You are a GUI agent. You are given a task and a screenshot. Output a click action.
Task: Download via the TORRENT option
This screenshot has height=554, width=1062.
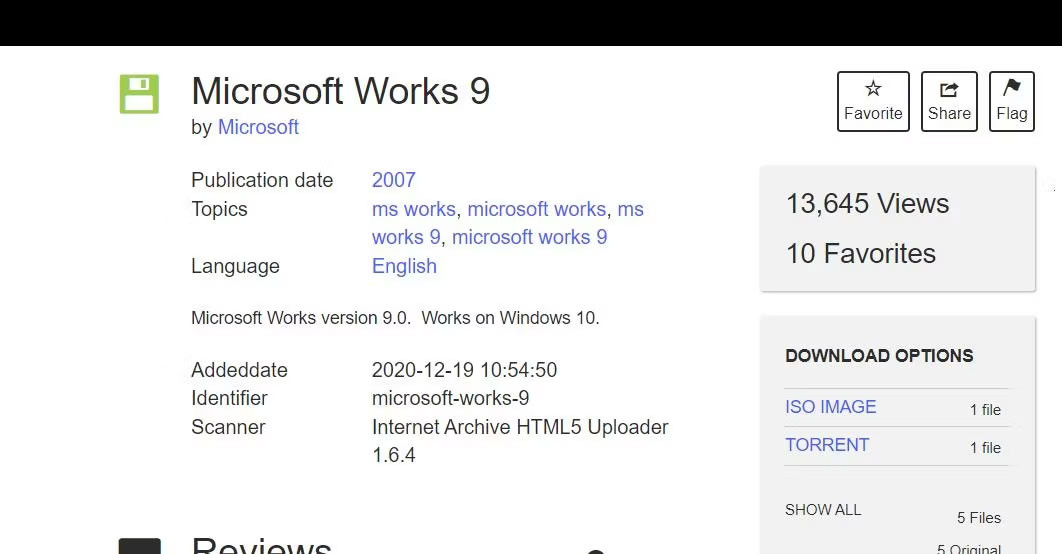[827, 445]
